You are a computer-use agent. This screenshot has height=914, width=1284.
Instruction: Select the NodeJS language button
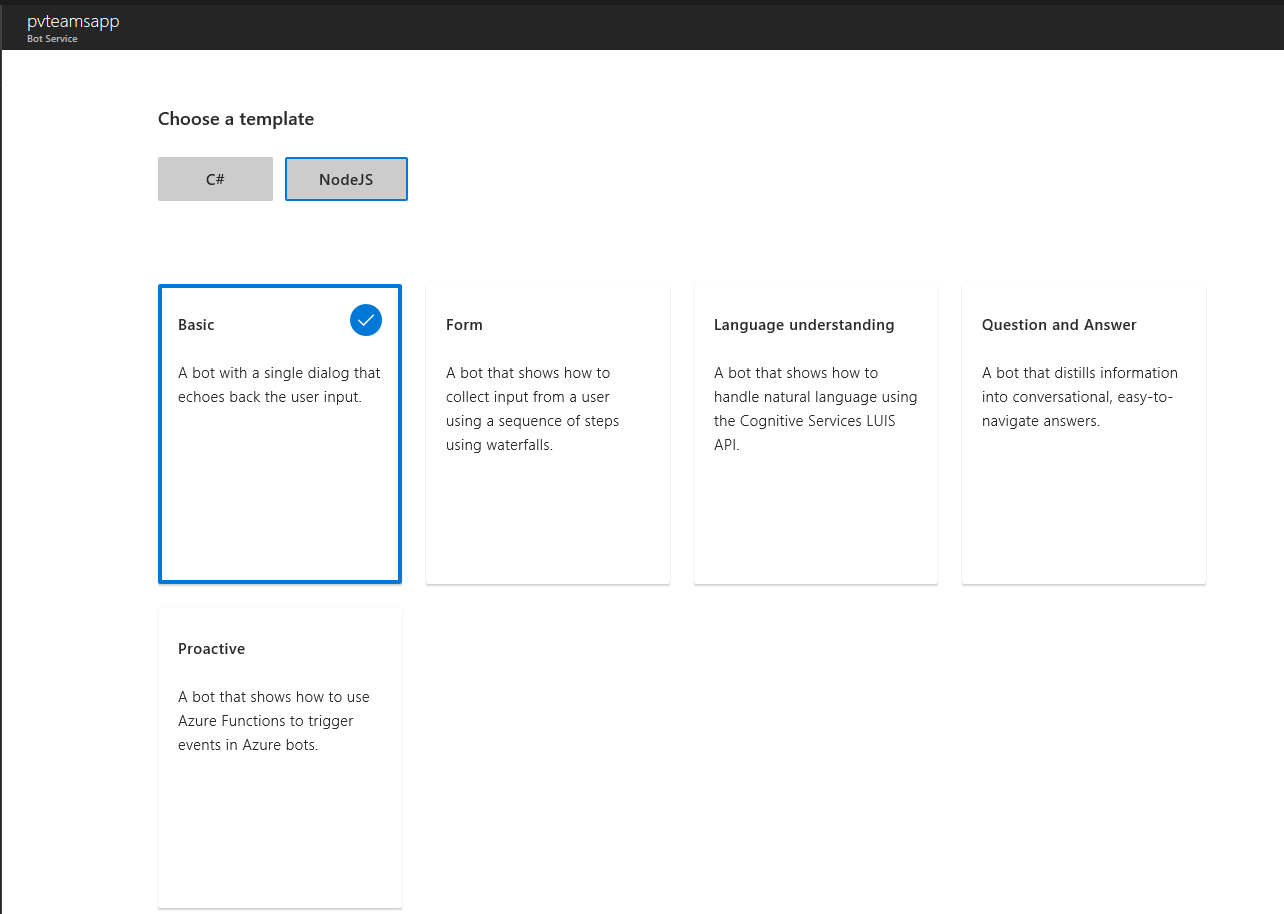point(346,179)
